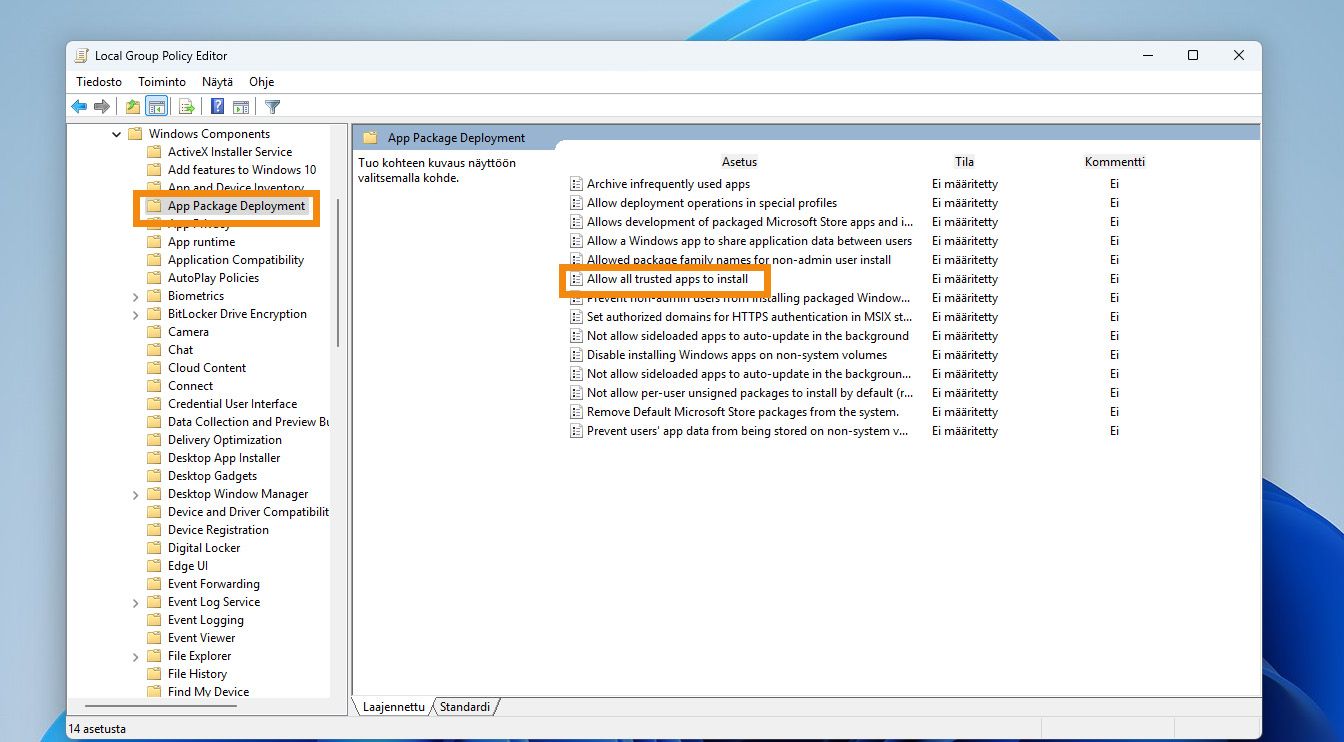
Task: Click icon beside Disable installing Windows apps on non-system volumes
Action: click(x=576, y=355)
